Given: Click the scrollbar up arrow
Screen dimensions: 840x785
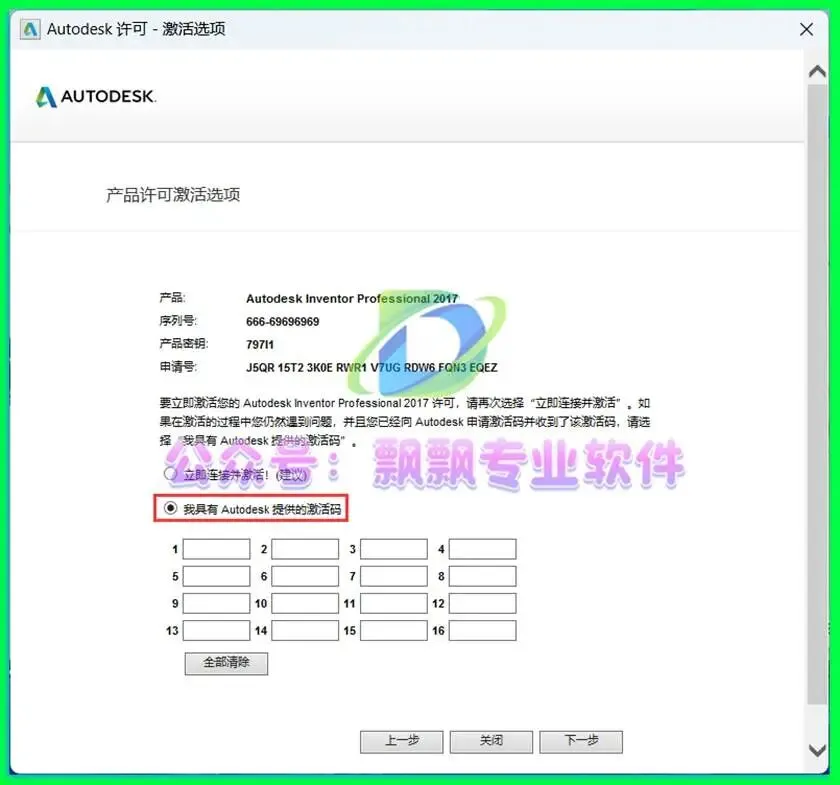Looking at the screenshot, I should tap(818, 71).
